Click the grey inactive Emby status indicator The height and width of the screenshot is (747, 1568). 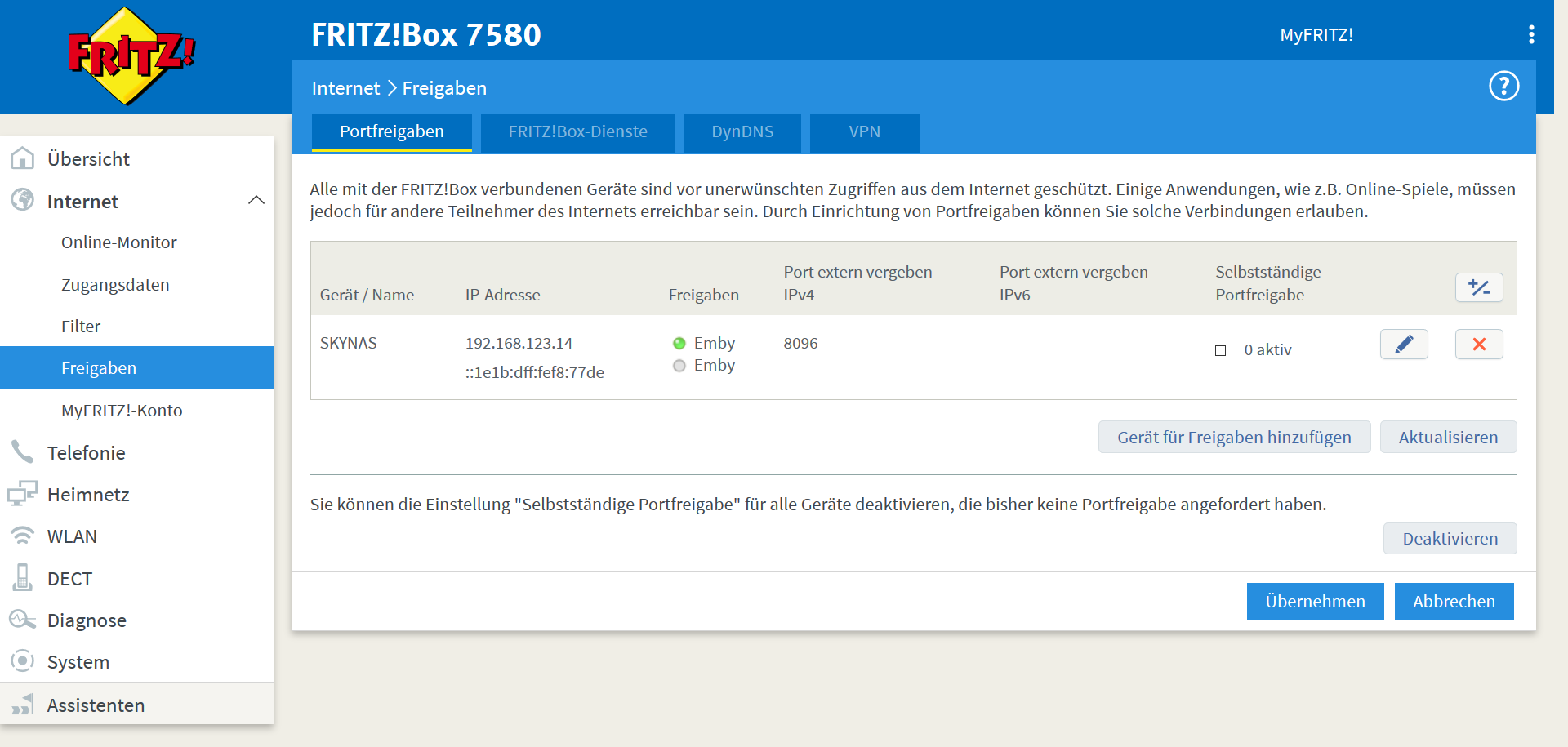679,366
